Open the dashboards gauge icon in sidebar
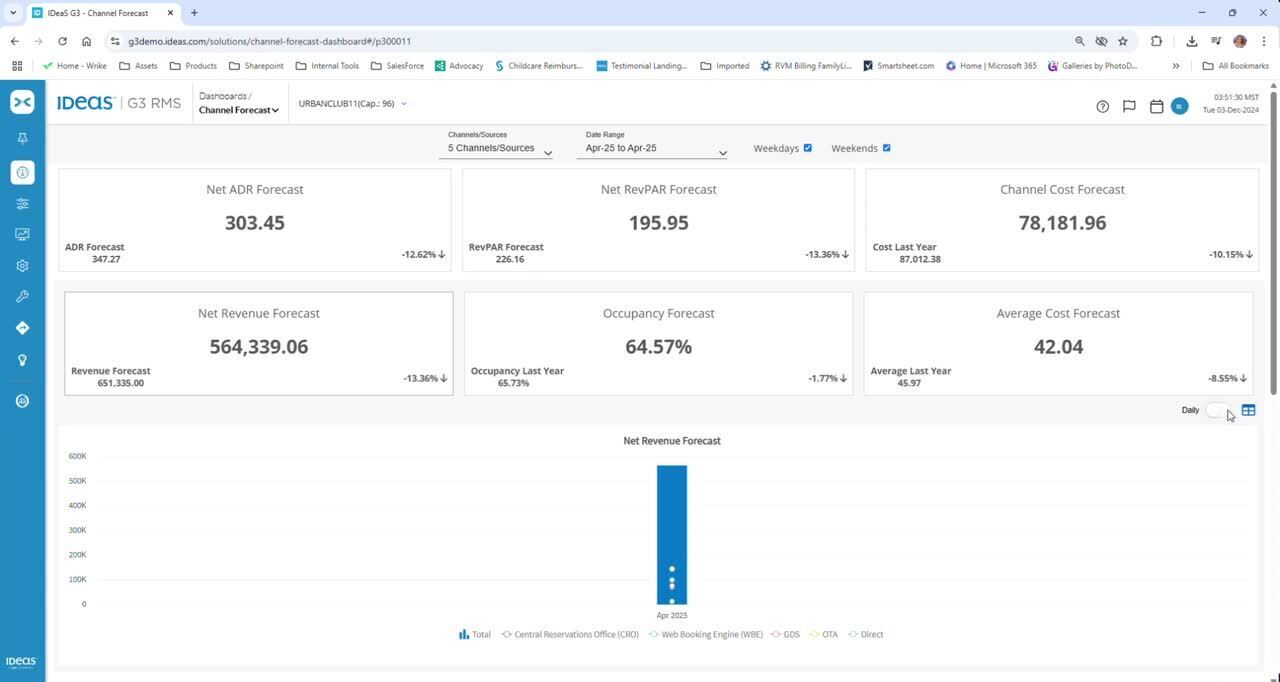The height and width of the screenshot is (682, 1280). (22, 172)
